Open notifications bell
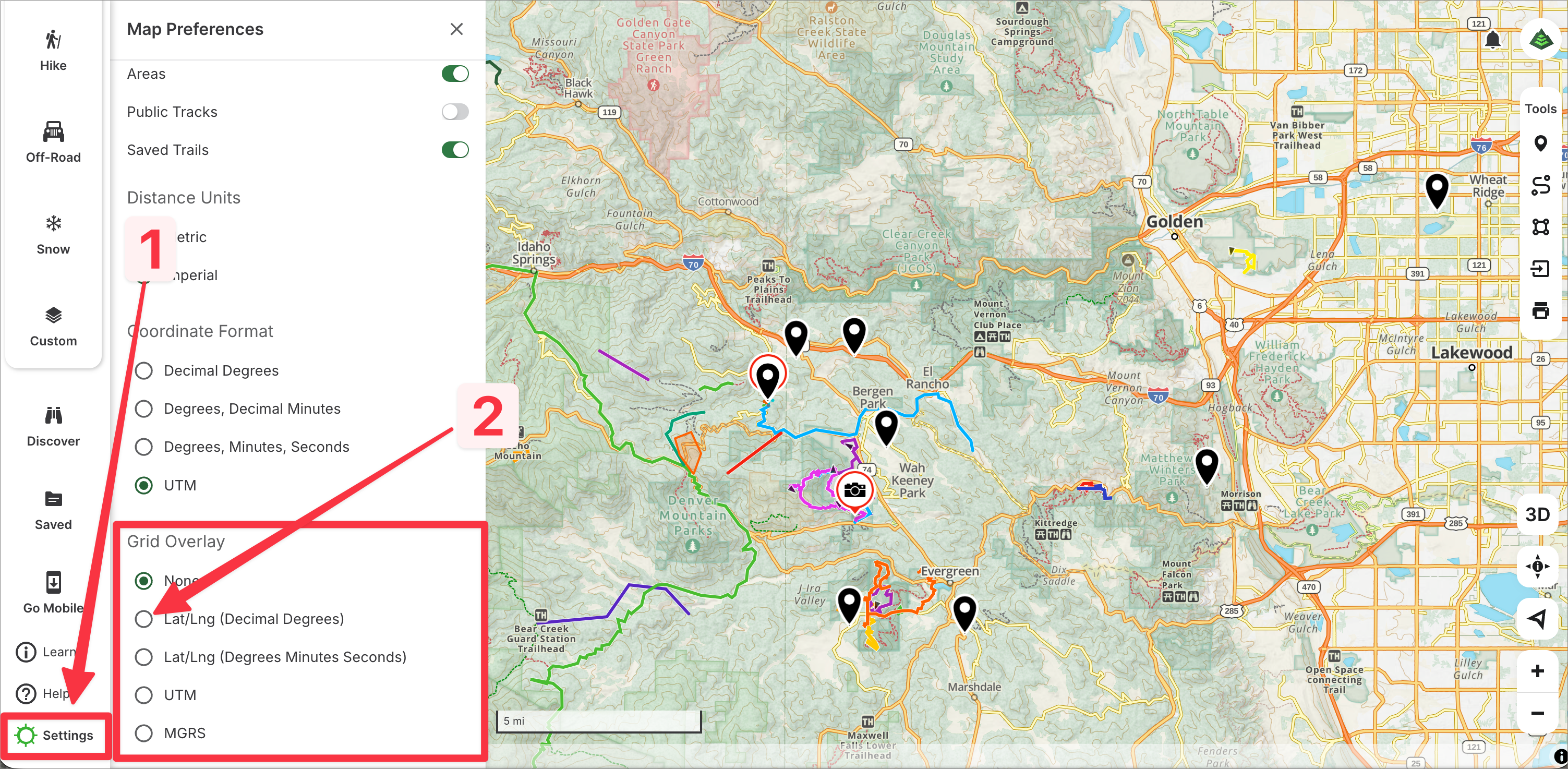Viewport: 1568px width, 769px height. click(x=1492, y=40)
